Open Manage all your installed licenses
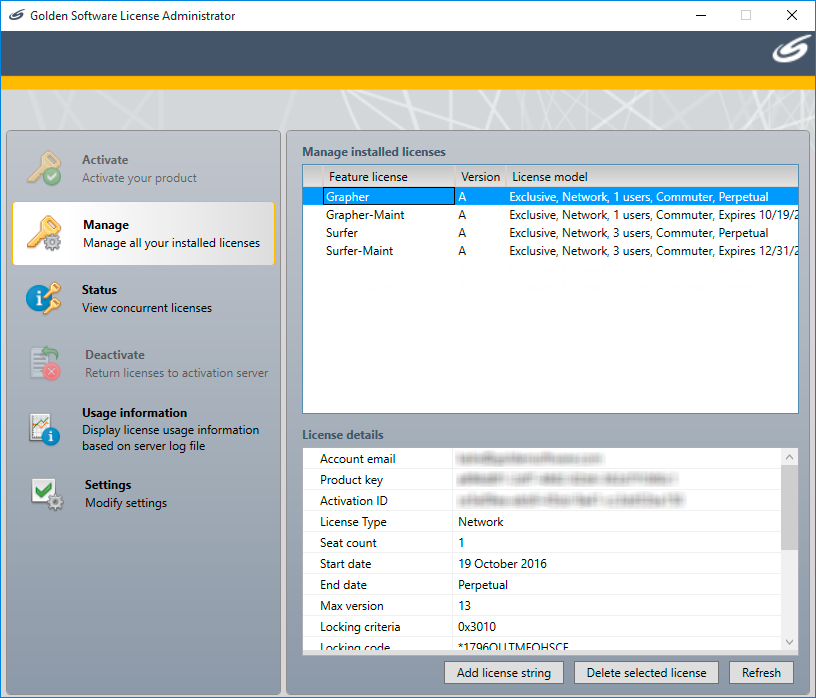This screenshot has width=816, height=698. (x=143, y=234)
